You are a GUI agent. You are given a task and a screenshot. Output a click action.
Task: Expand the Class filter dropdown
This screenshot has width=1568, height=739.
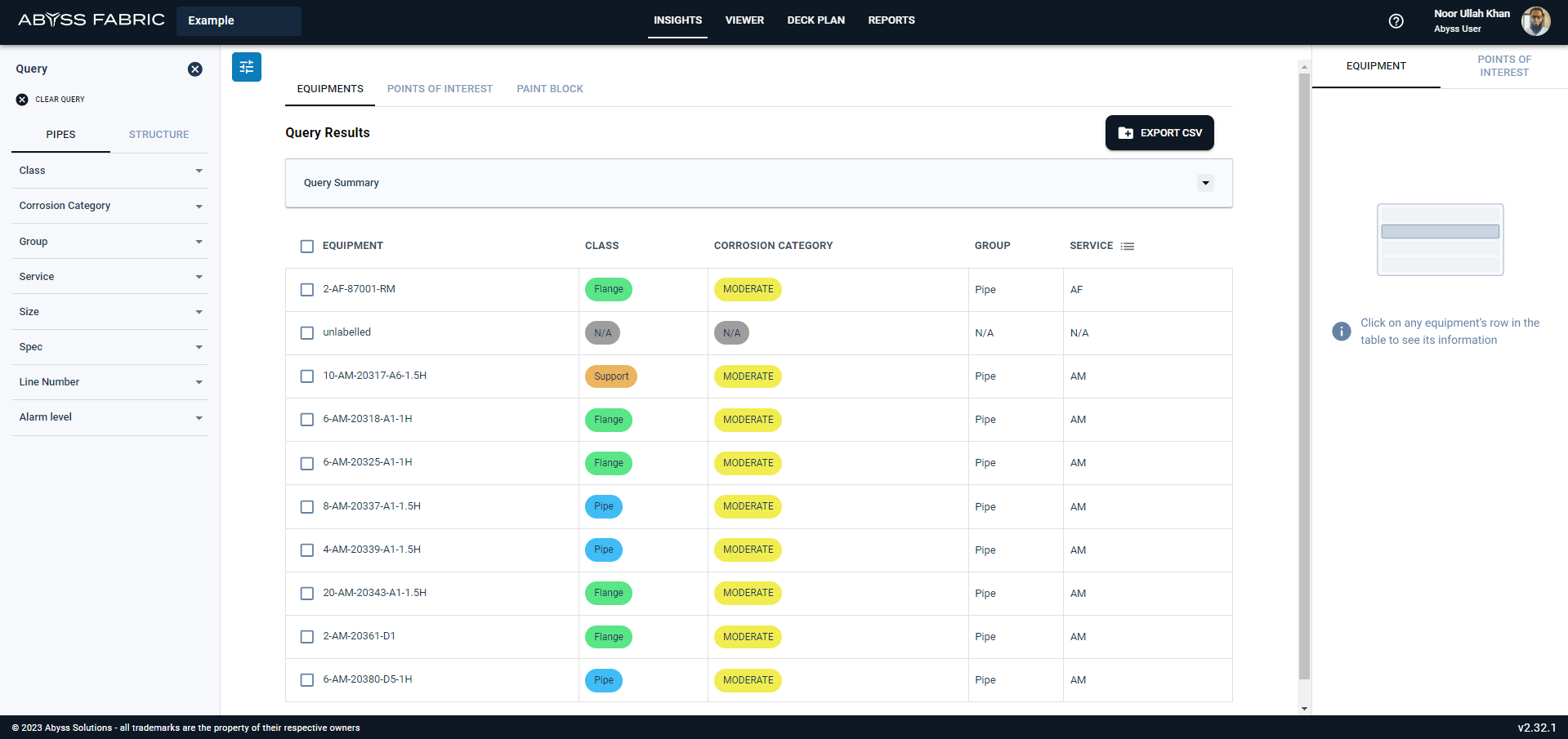point(109,171)
